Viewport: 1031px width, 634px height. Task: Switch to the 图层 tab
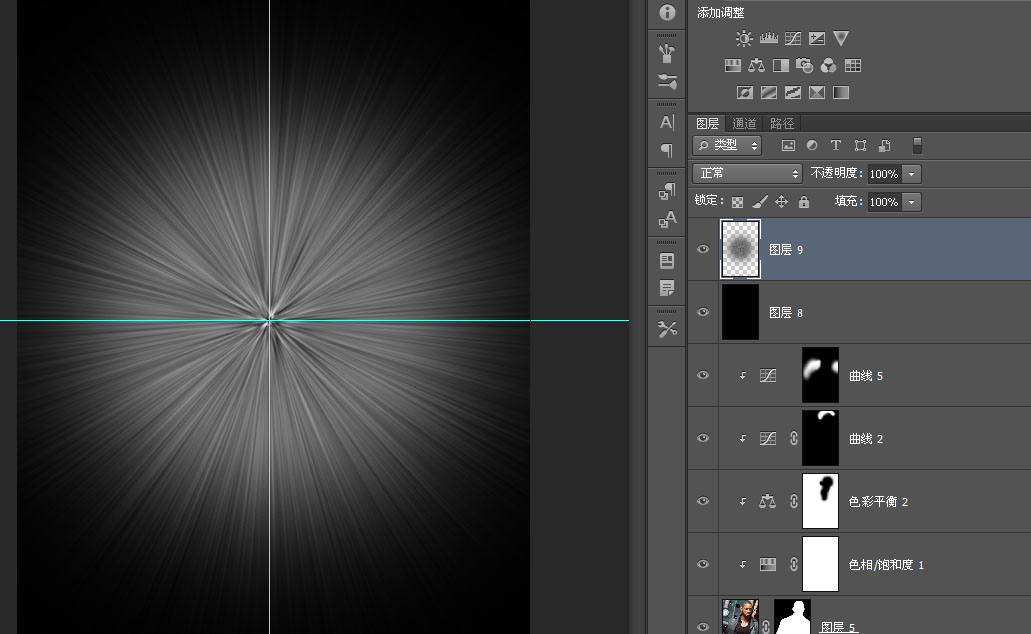click(x=707, y=124)
